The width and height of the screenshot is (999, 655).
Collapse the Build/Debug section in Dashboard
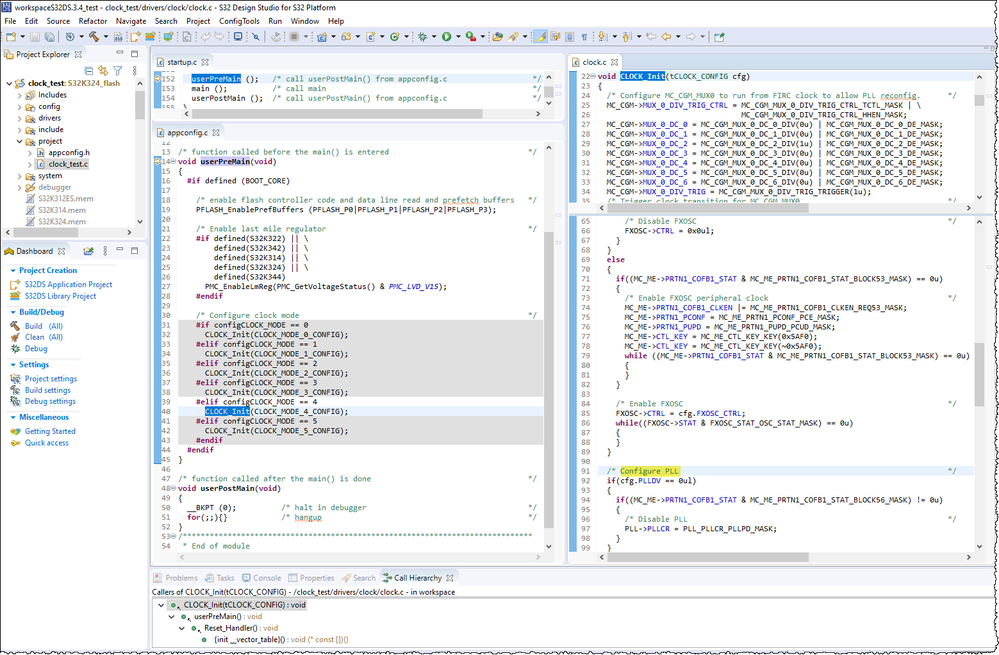[x=13, y=312]
